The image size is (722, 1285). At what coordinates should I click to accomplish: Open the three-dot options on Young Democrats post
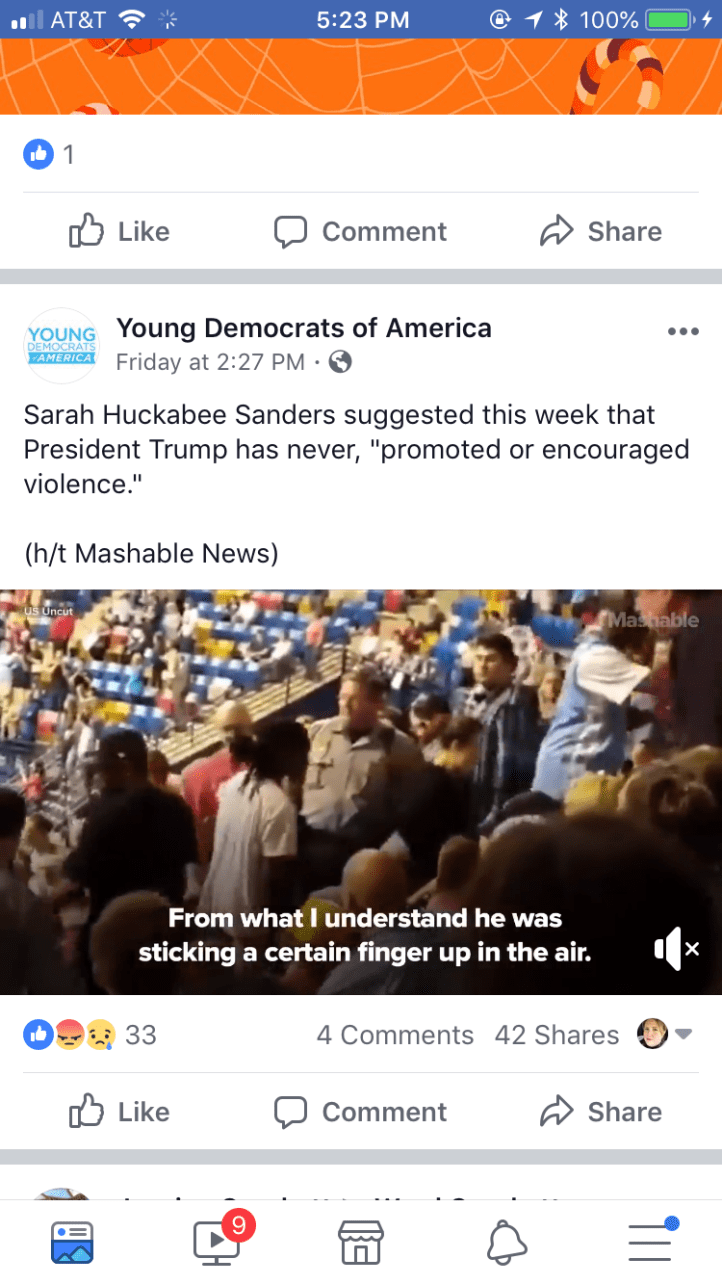(683, 331)
